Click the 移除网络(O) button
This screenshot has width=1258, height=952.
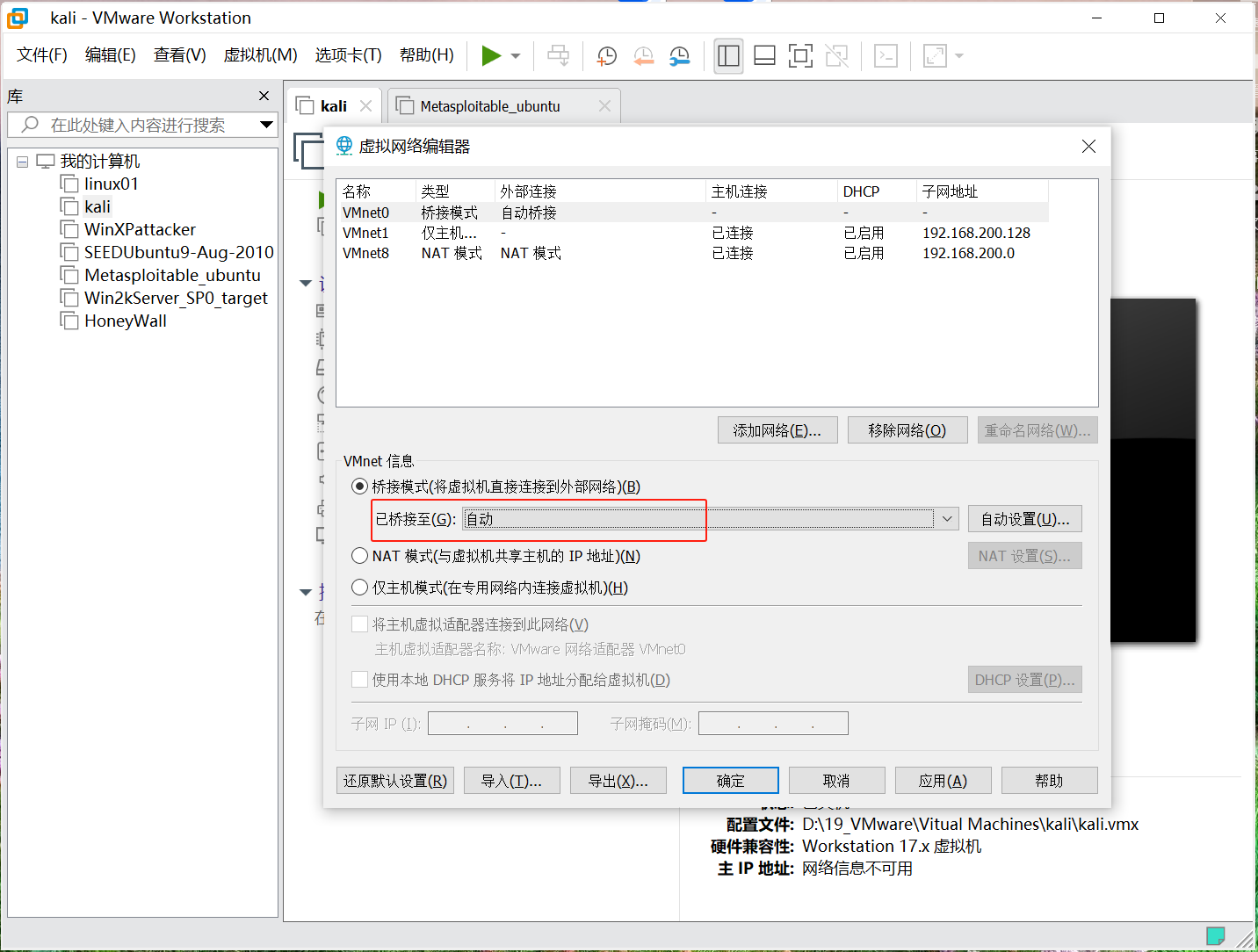tap(907, 430)
